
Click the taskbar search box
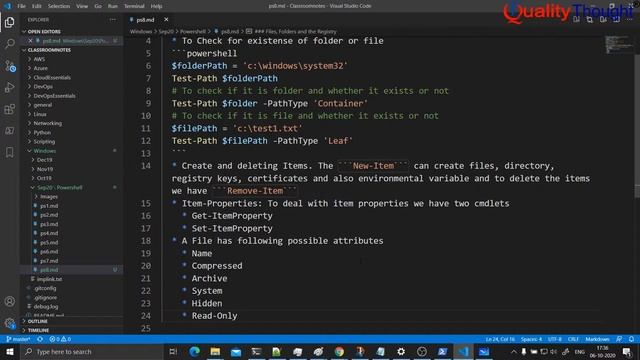point(91,351)
